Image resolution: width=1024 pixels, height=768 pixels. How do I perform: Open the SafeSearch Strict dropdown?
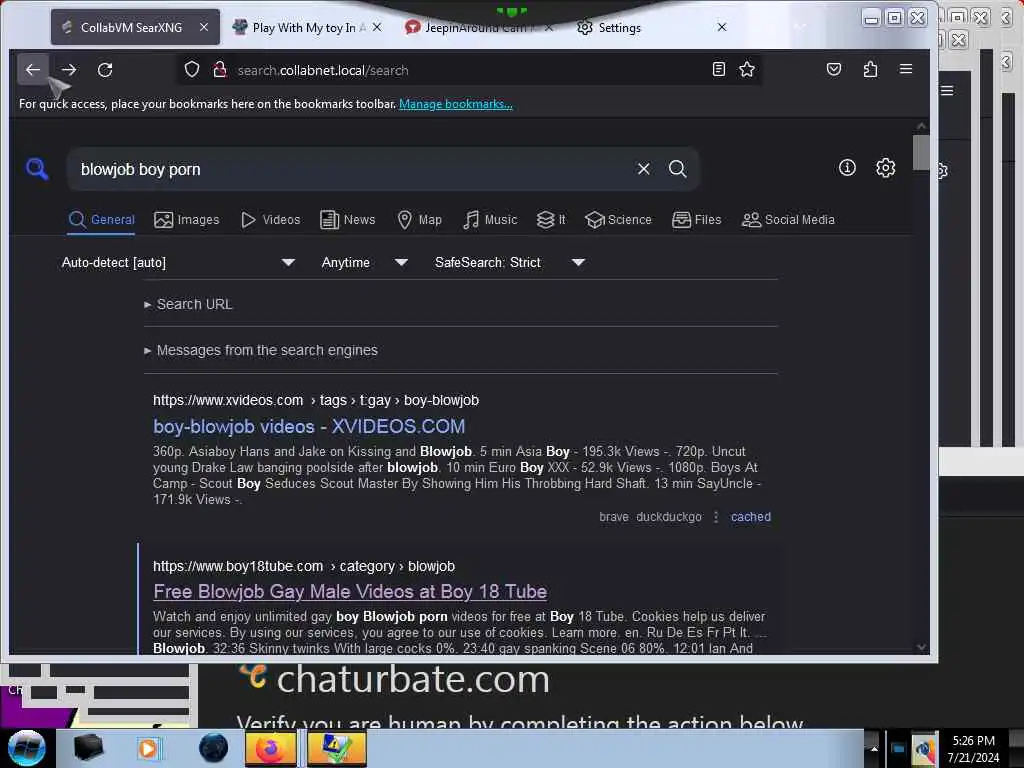(509, 263)
